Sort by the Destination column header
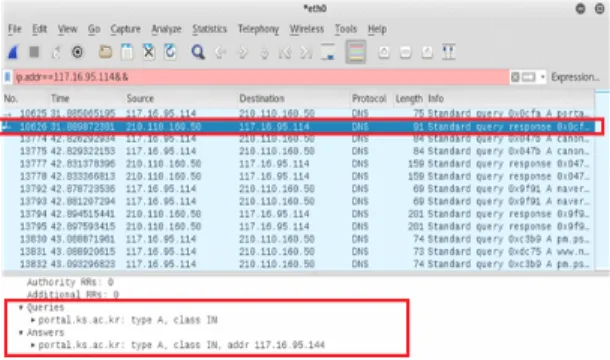Screen dimensions: 610x360 [x=294, y=98]
